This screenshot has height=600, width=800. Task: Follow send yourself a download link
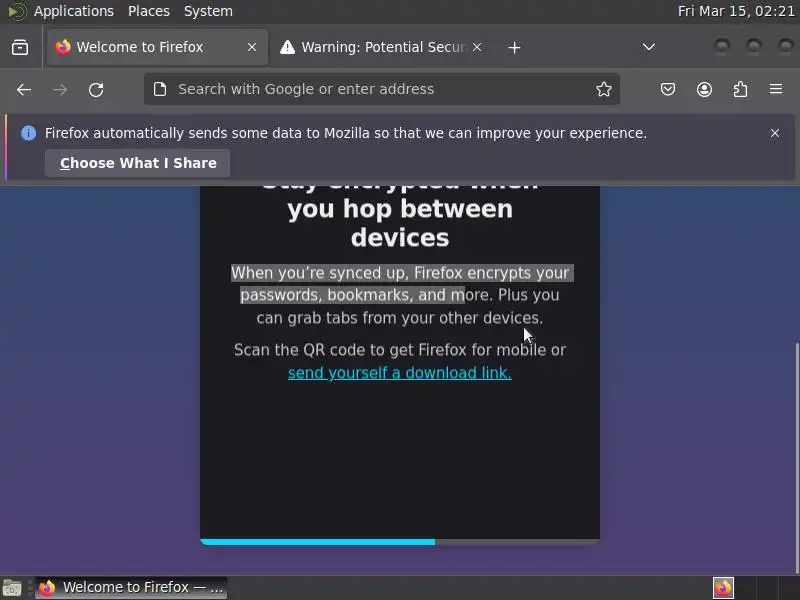(399, 373)
